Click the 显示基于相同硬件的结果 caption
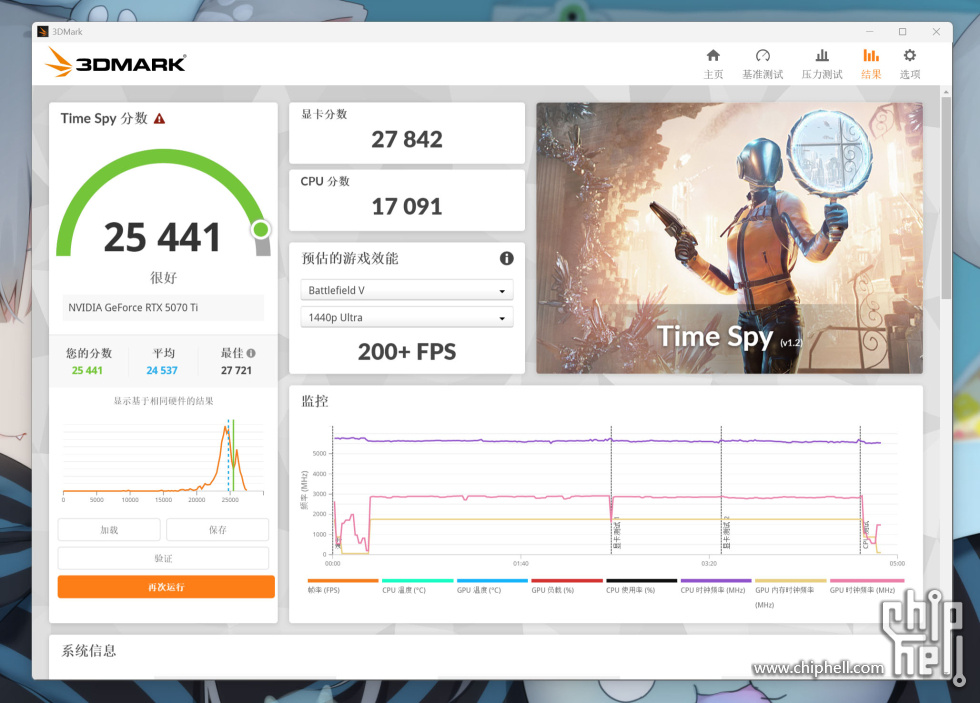Image resolution: width=980 pixels, height=703 pixels. [x=163, y=401]
